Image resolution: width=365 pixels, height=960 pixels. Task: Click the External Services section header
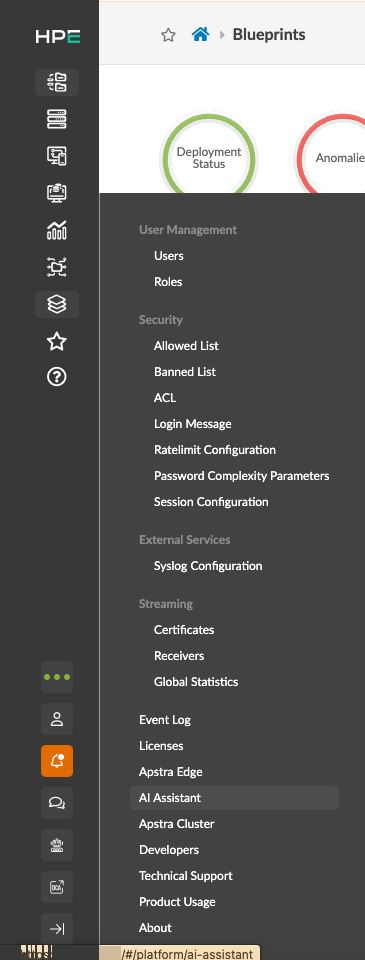point(185,540)
